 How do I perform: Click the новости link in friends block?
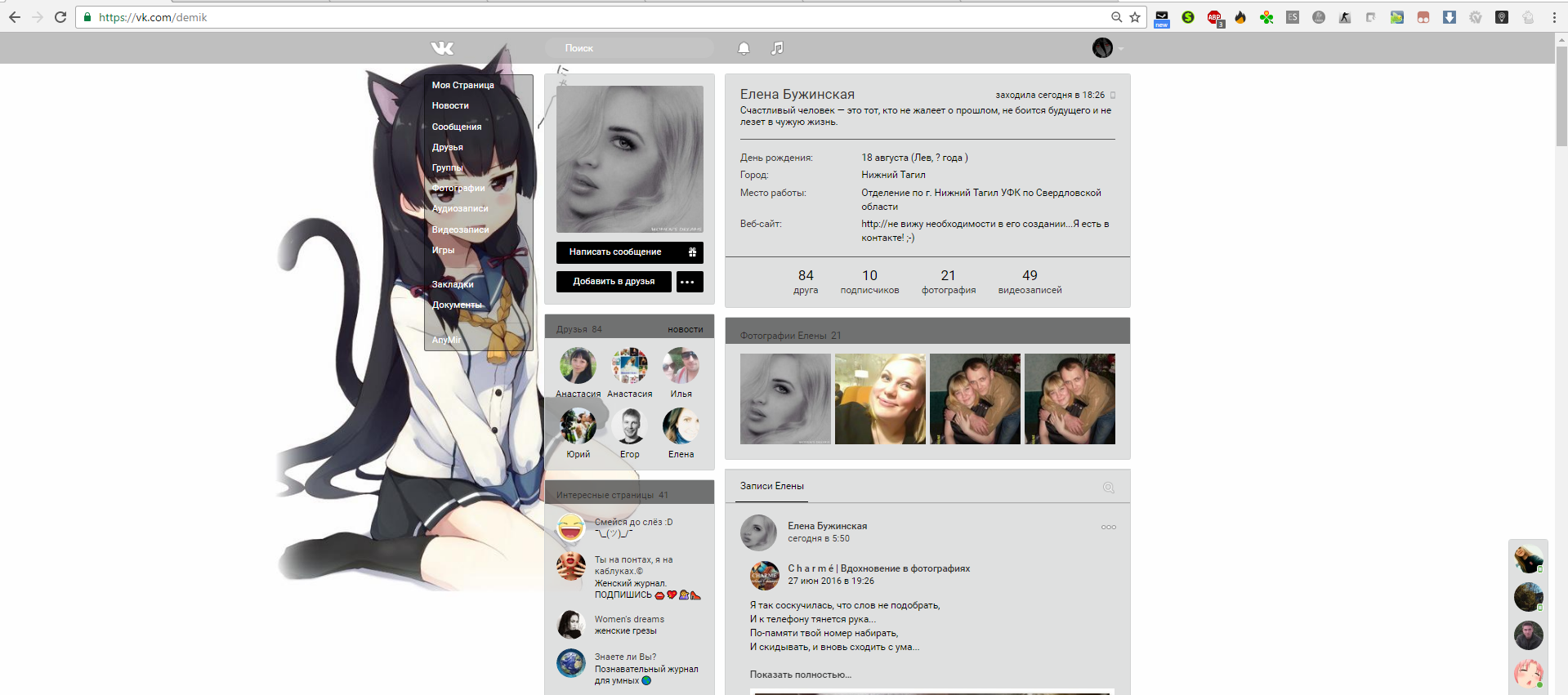(x=685, y=329)
